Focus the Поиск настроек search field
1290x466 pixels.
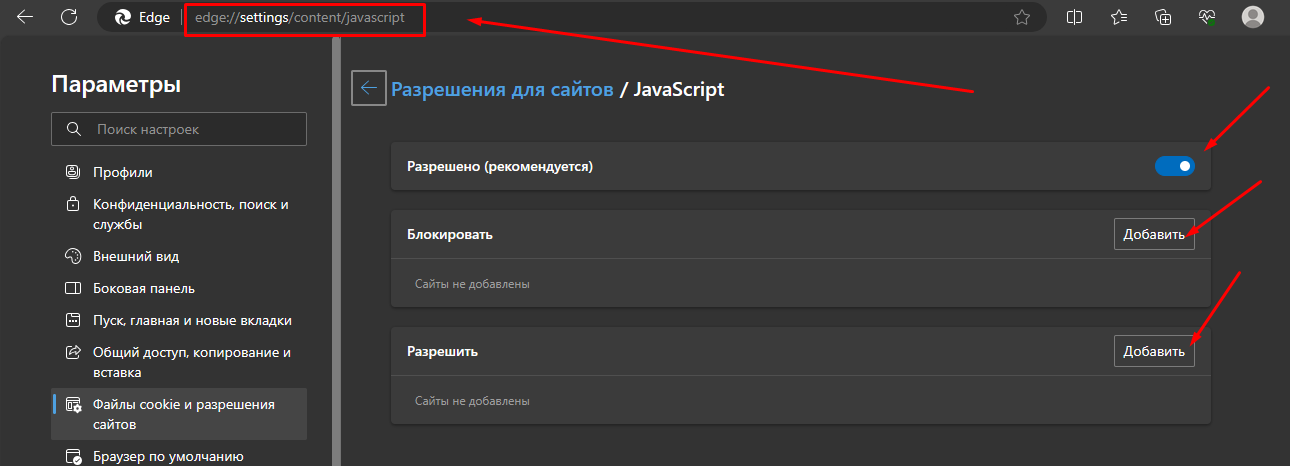(x=179, y=130)
